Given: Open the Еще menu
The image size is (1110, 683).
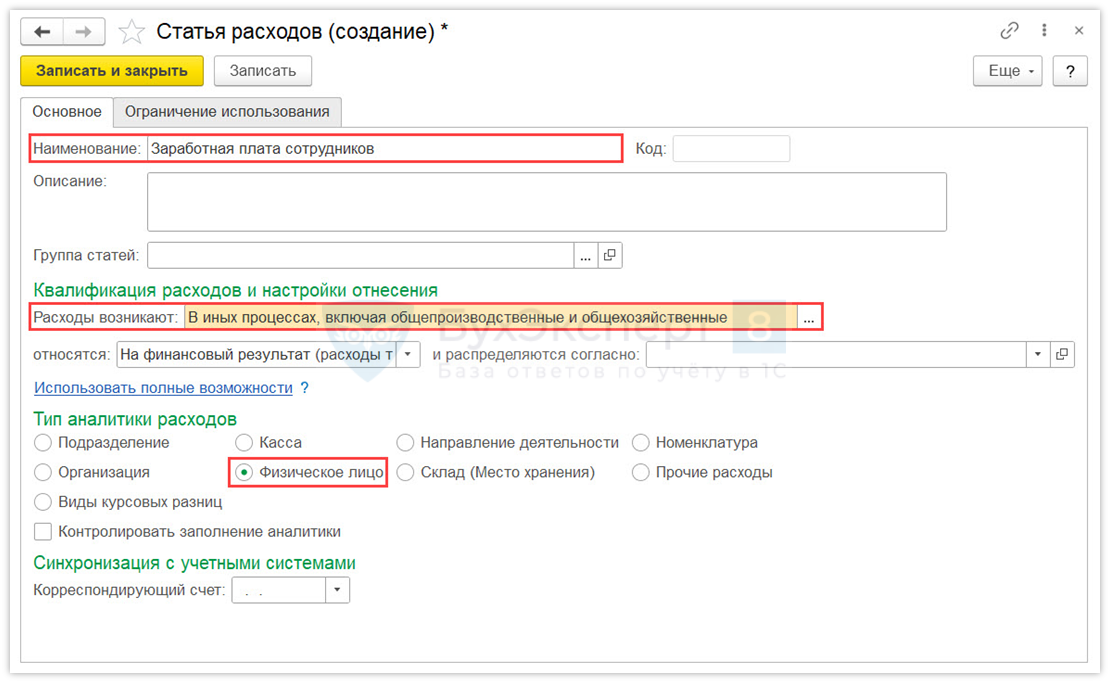Looking at the screenshot, I should tap(1007, 71).
